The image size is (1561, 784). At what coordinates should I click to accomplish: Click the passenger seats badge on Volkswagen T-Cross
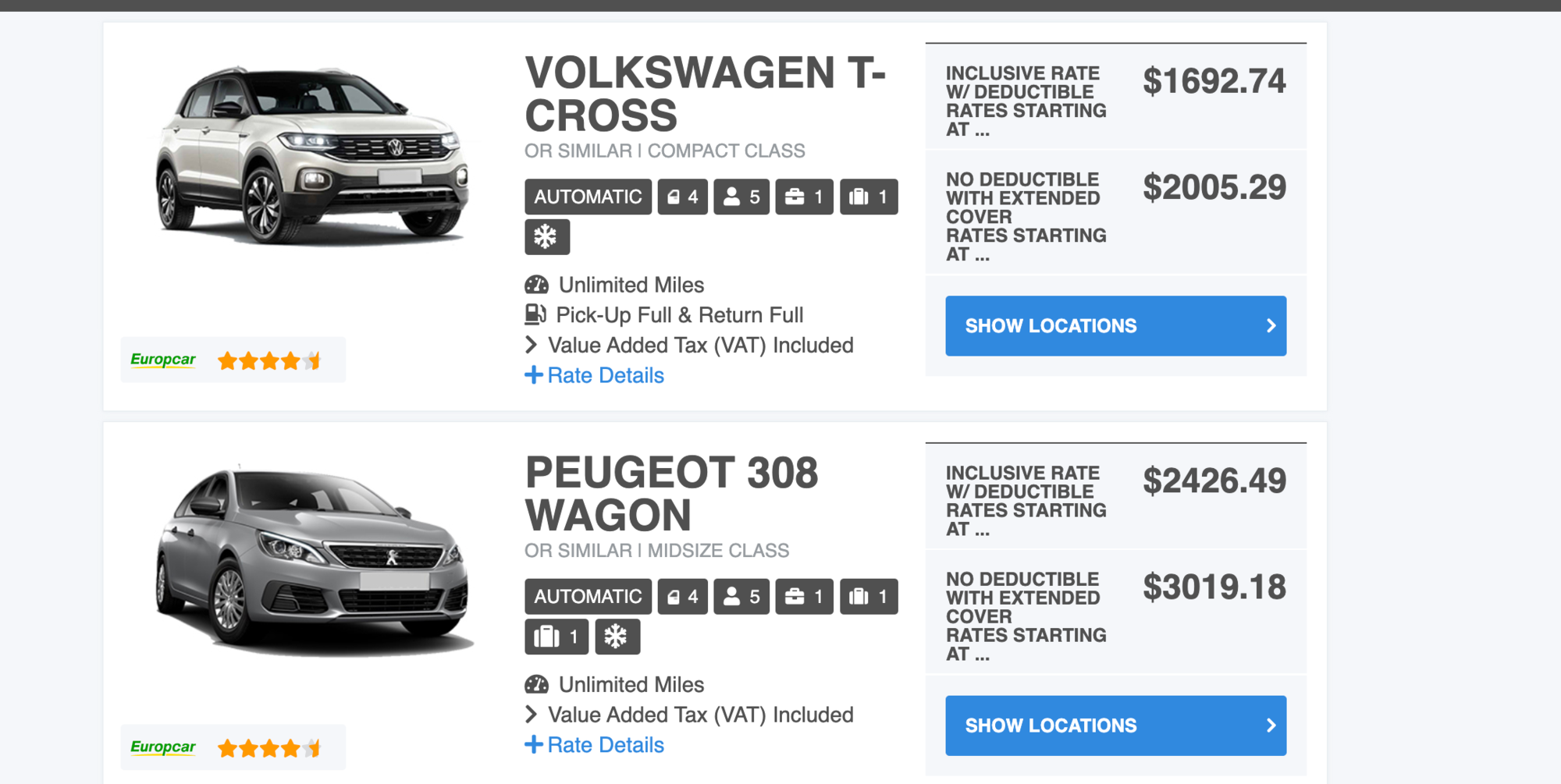tap(741, 197)
